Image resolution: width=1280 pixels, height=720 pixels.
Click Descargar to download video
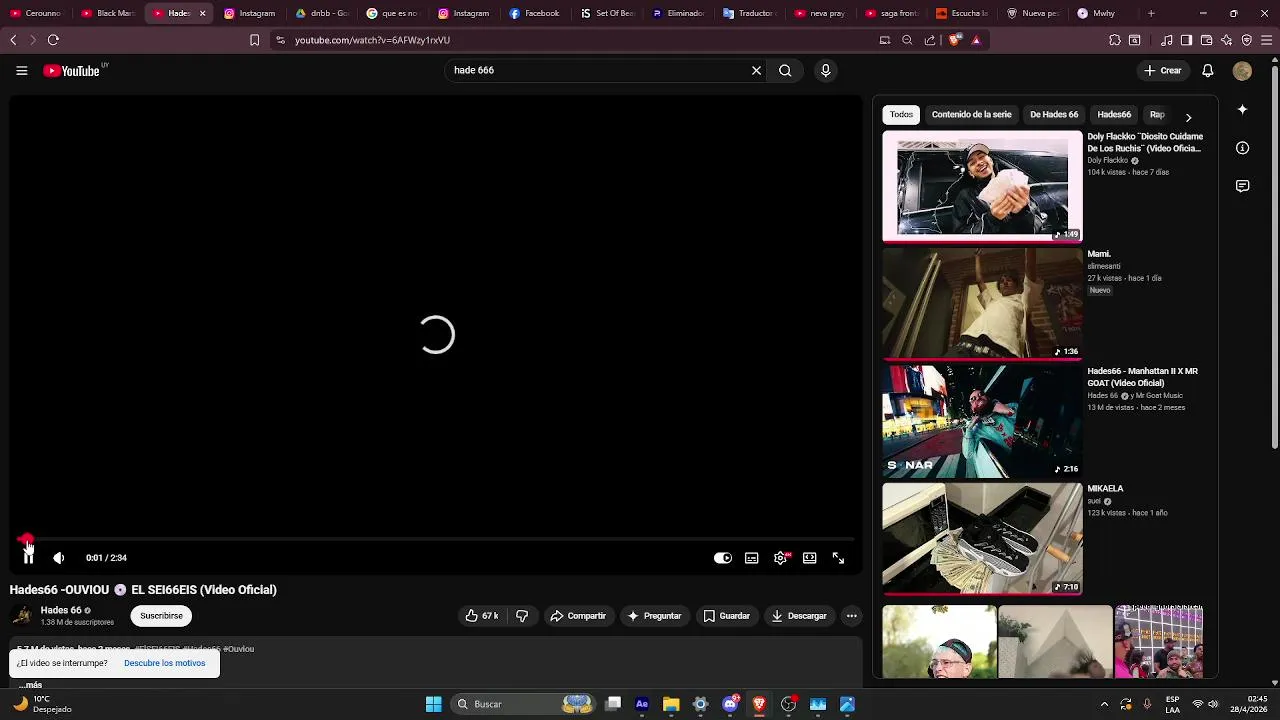(x=799, y=616)
